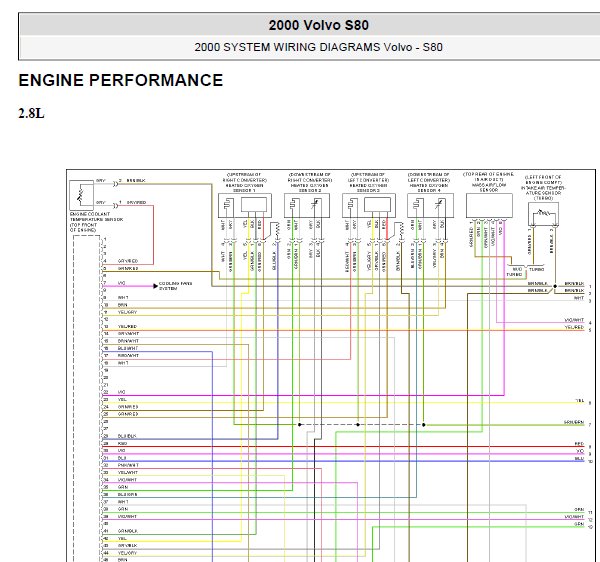
Task: Click the 'RED' wire label at pin 29
Action: point(122,443)
